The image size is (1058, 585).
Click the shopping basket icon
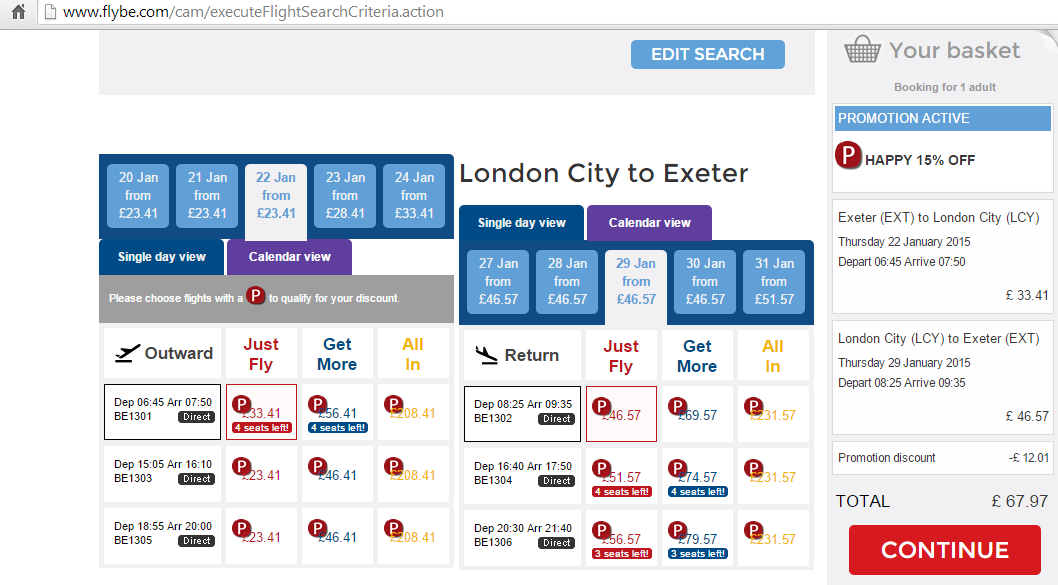pos(862,49)
